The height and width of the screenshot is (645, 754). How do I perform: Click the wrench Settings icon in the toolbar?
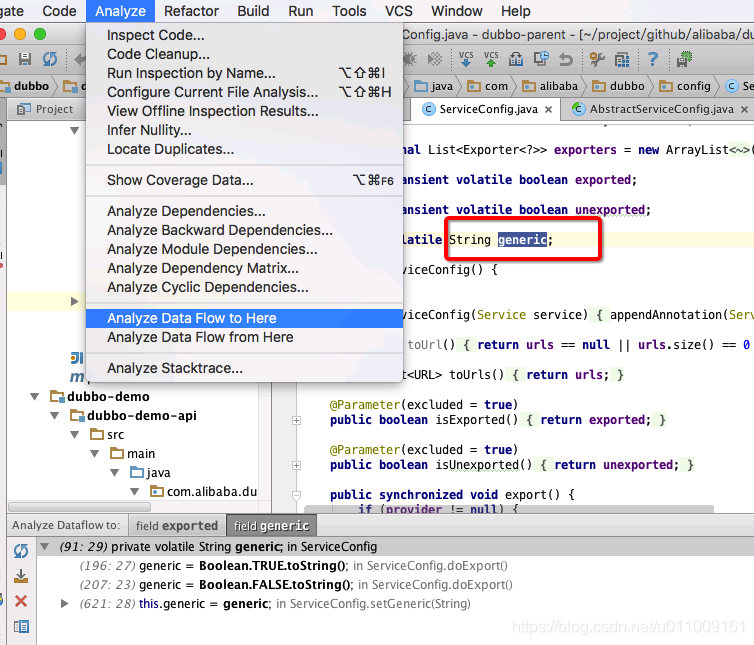coord(597,59)
